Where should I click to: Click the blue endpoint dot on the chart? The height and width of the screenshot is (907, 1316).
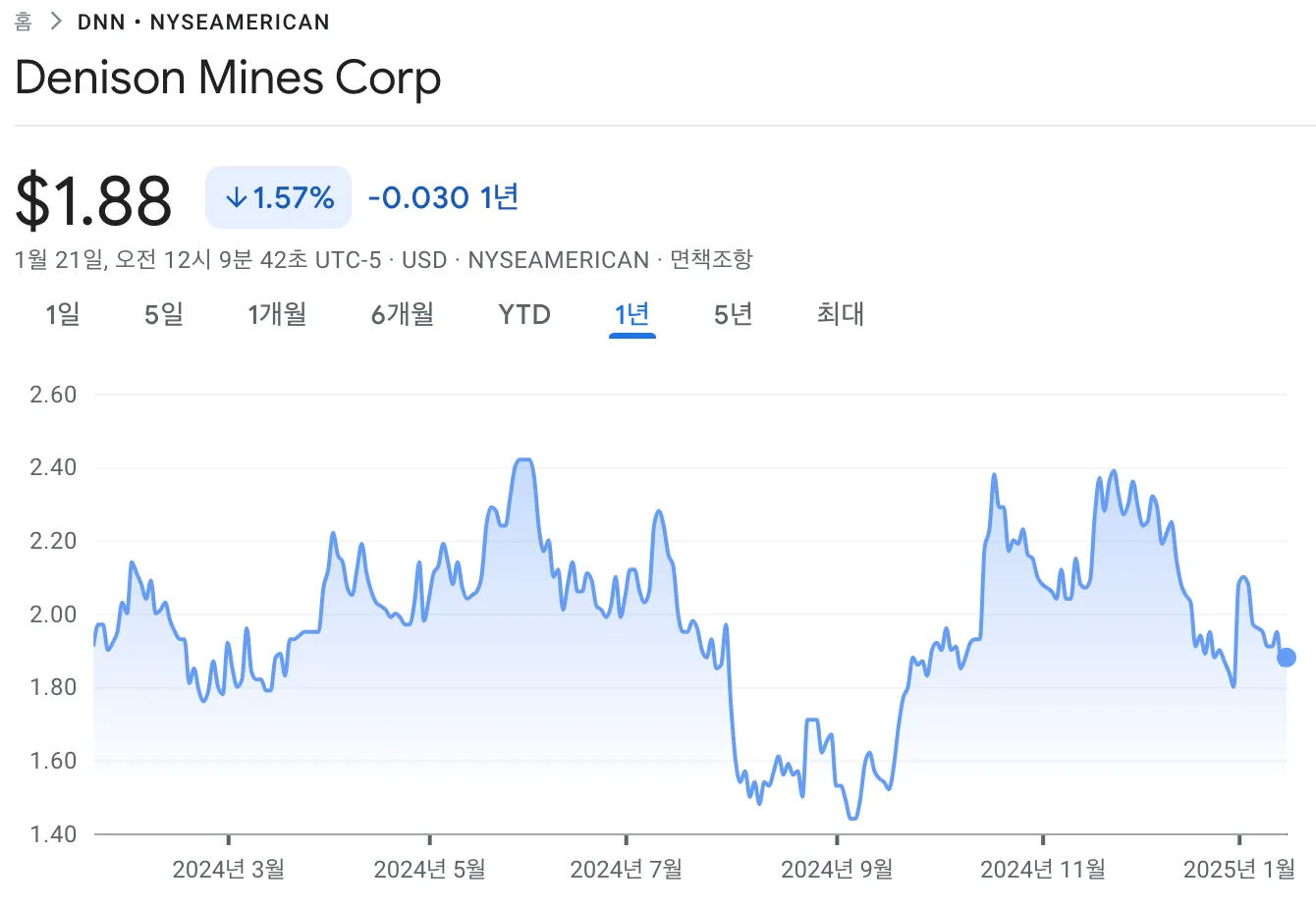tap(1286, 658)
